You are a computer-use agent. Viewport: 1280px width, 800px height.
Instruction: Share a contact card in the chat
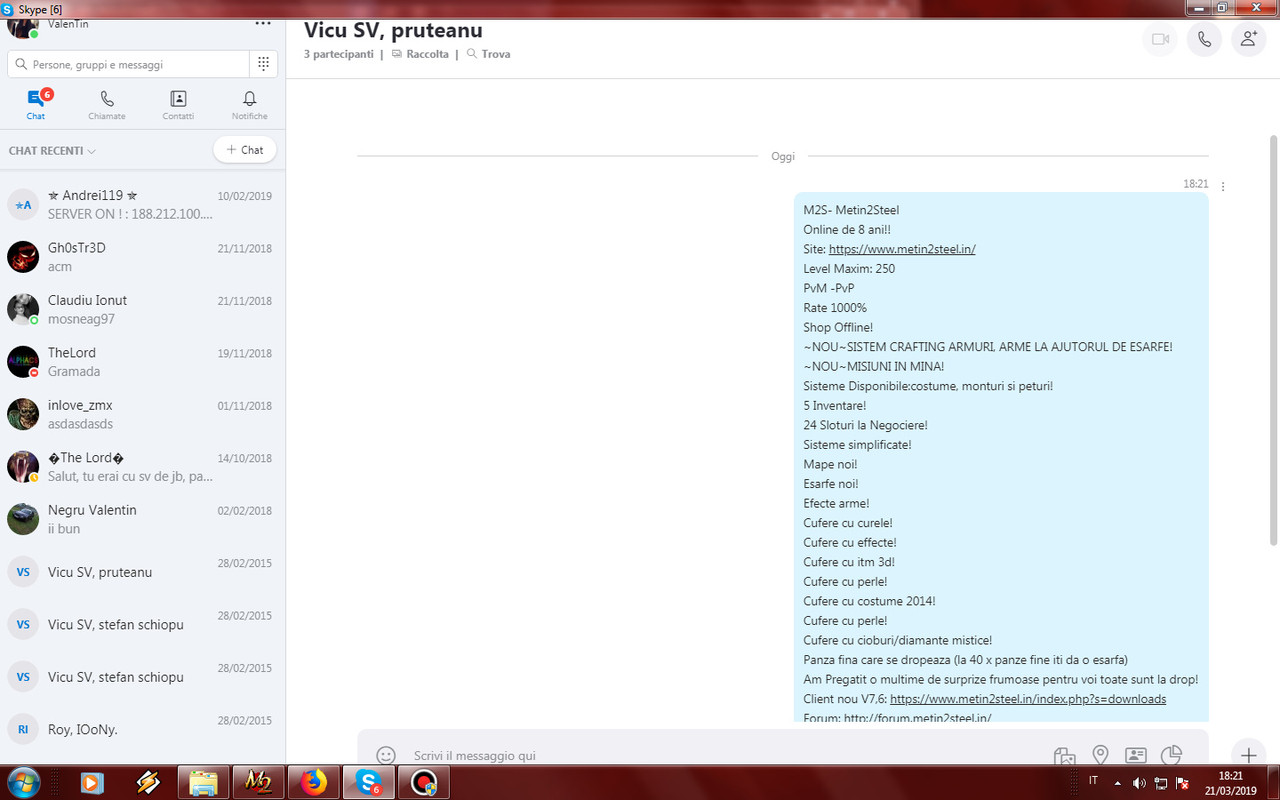[1135, 756]
